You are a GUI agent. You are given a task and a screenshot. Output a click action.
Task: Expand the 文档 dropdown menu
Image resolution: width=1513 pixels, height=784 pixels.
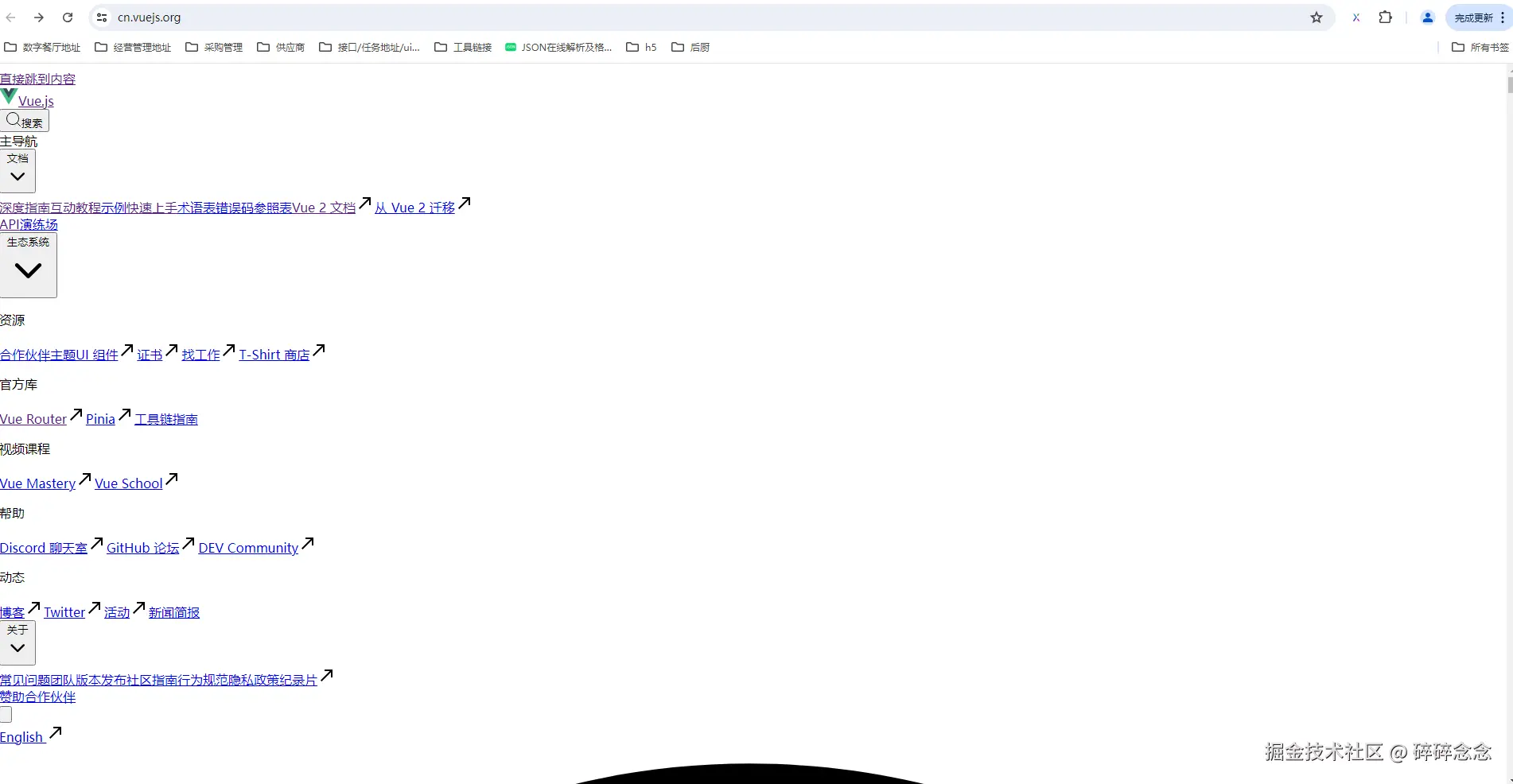[x=18, y=171]
